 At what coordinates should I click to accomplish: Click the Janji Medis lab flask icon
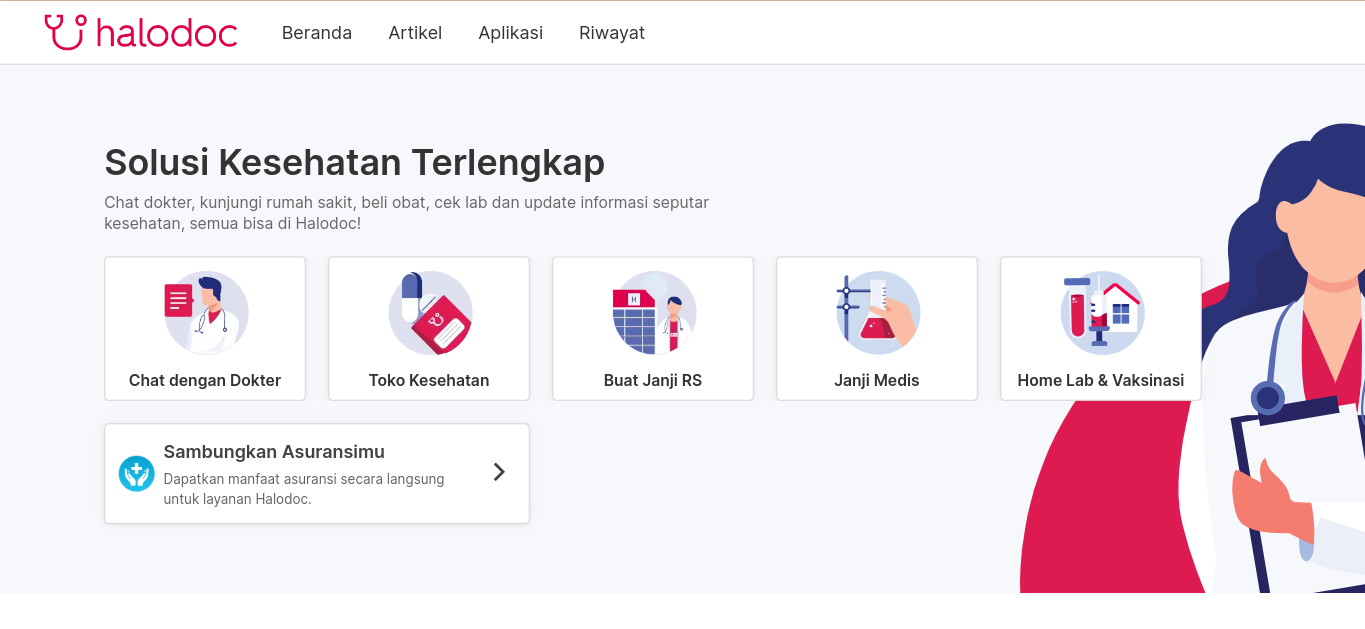[x=877, y=313]
